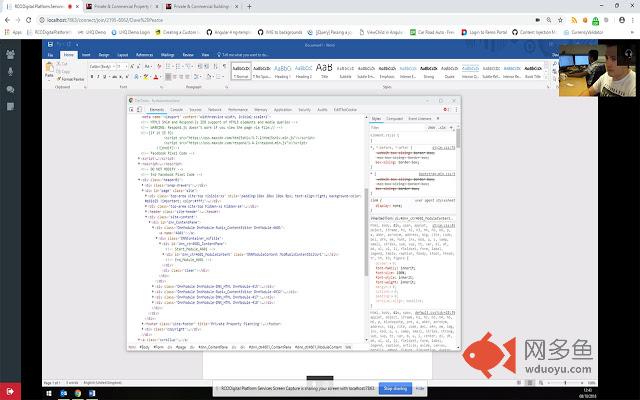
Task: Switch to the DevTools Network tab
Action: pos(215,109)
